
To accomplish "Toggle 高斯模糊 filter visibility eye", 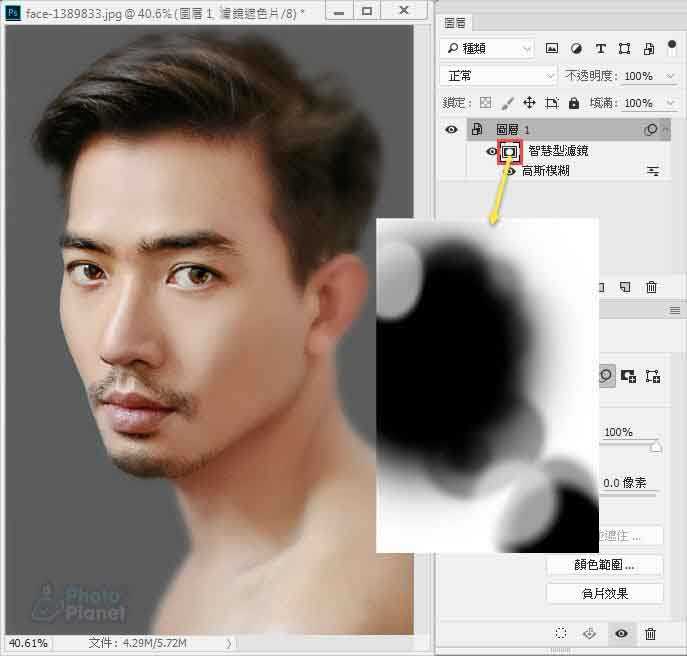I will point(509,172).
